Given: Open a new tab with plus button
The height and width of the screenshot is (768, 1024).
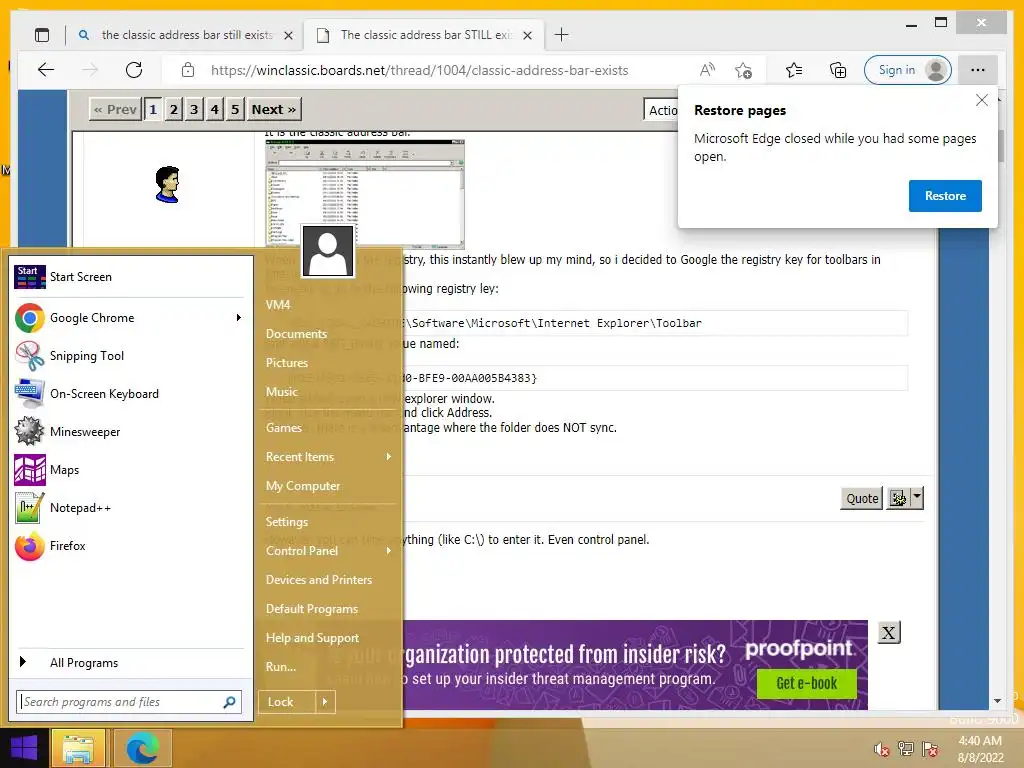Looking at the screenshot, I should pos(562,35).
